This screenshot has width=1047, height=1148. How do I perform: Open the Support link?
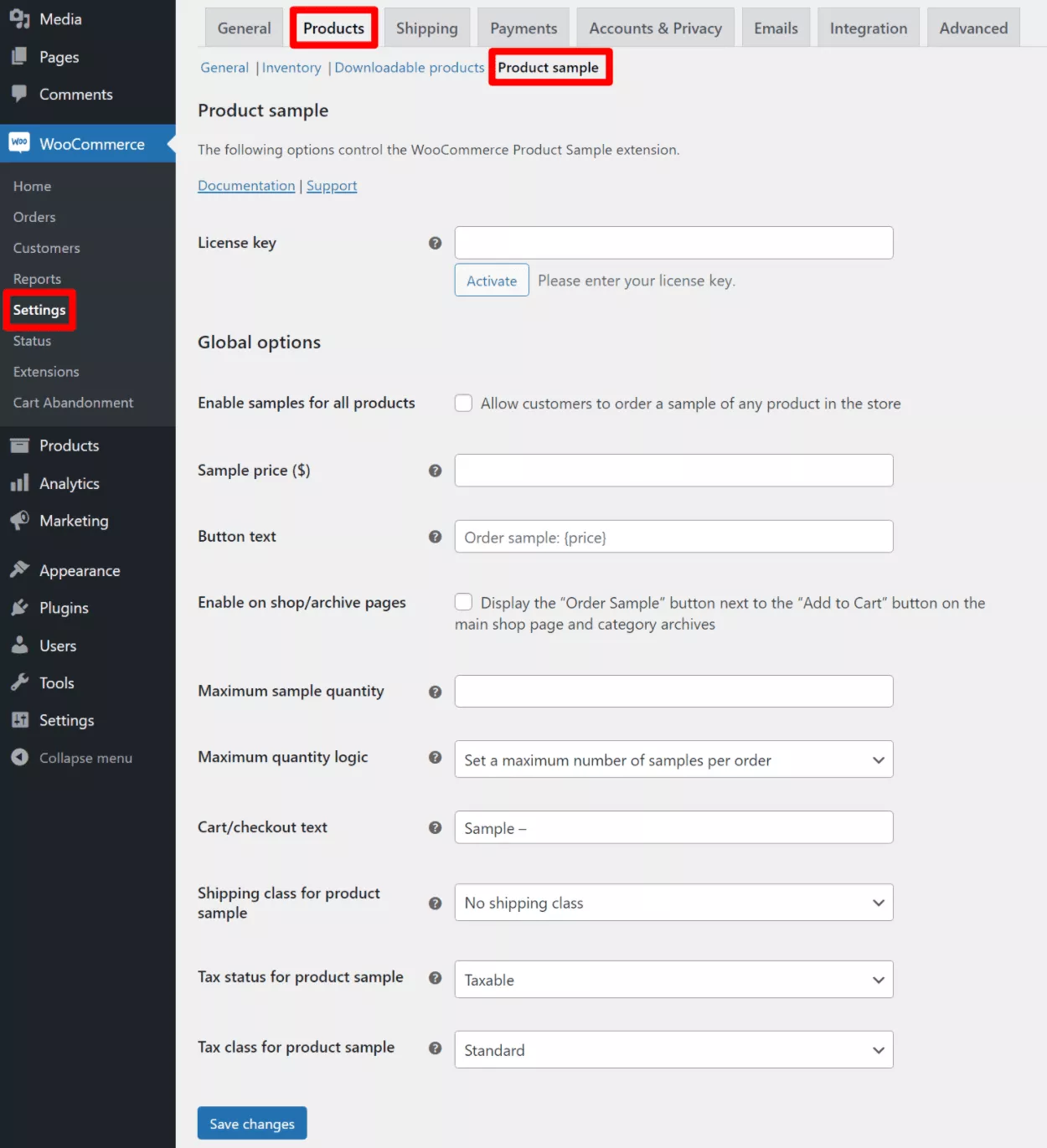pos(332,185)
